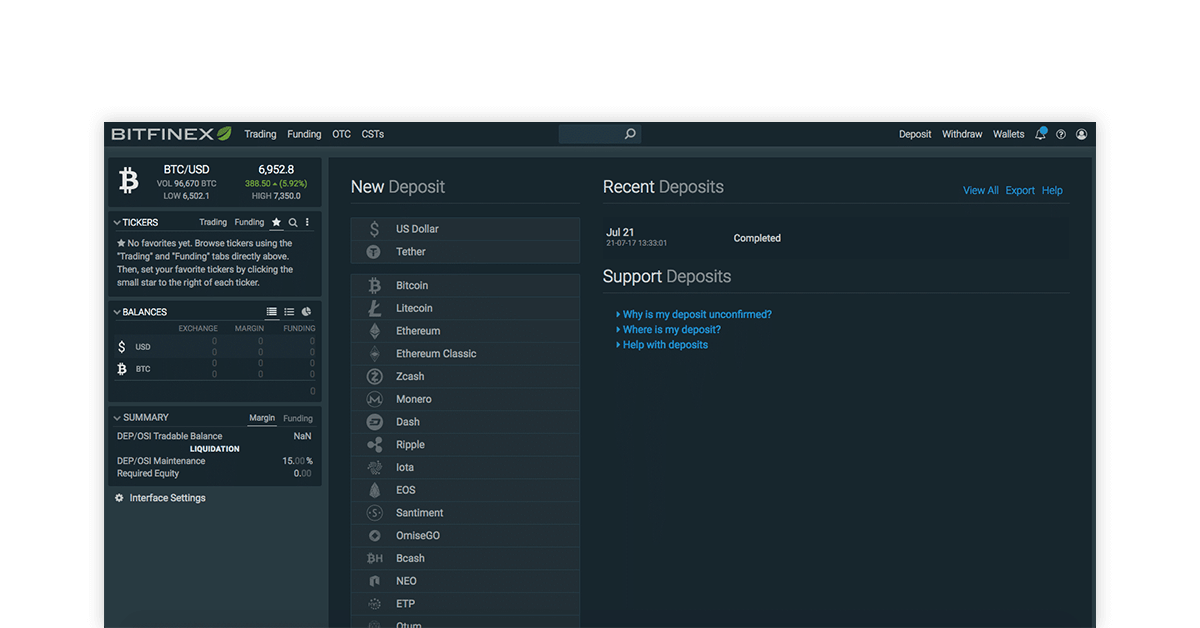Export recent deposits
The height and width of the screenshot is (628, 1200).
tap(1020, 190)
